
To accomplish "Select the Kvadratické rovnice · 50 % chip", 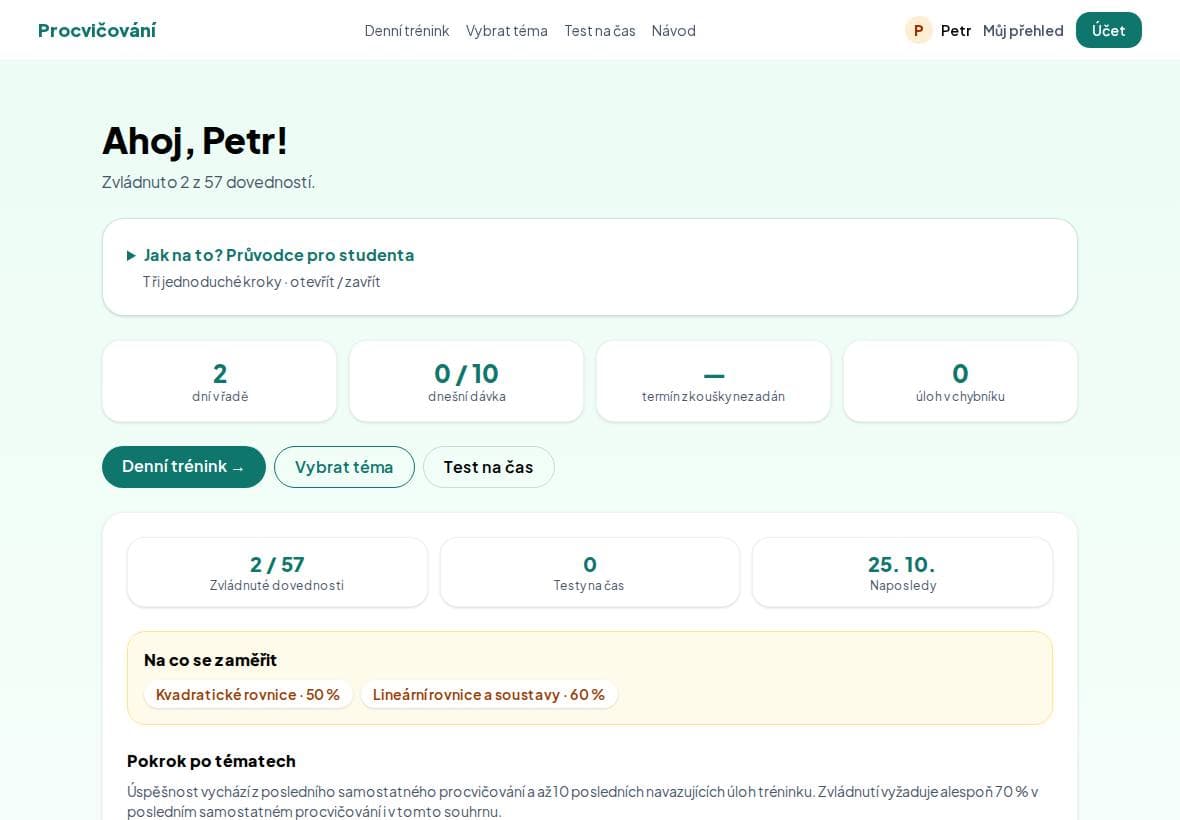I will coord(248,694).
